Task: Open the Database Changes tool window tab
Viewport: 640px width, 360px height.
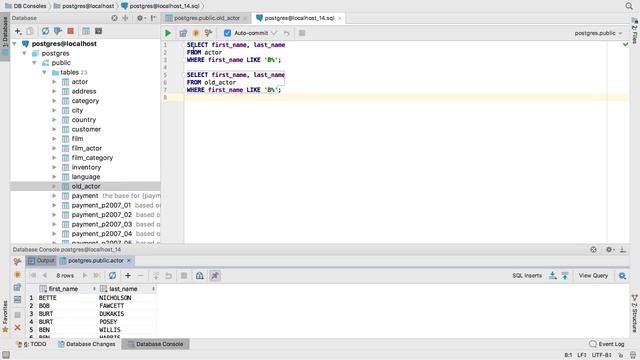Action: point(87,344)
